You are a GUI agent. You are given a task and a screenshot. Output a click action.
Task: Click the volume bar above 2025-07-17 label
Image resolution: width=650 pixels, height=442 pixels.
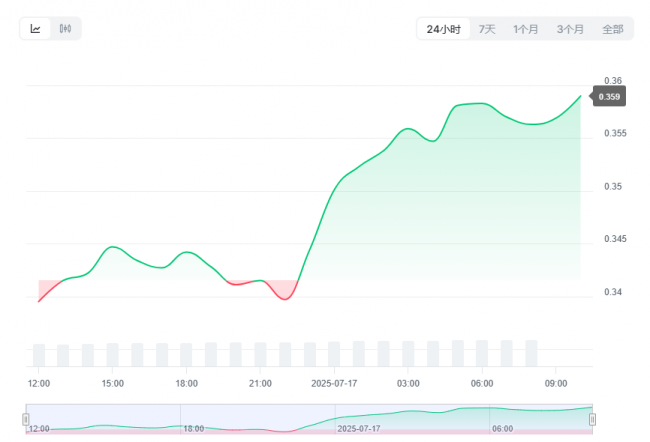click(x=334, y=354)
